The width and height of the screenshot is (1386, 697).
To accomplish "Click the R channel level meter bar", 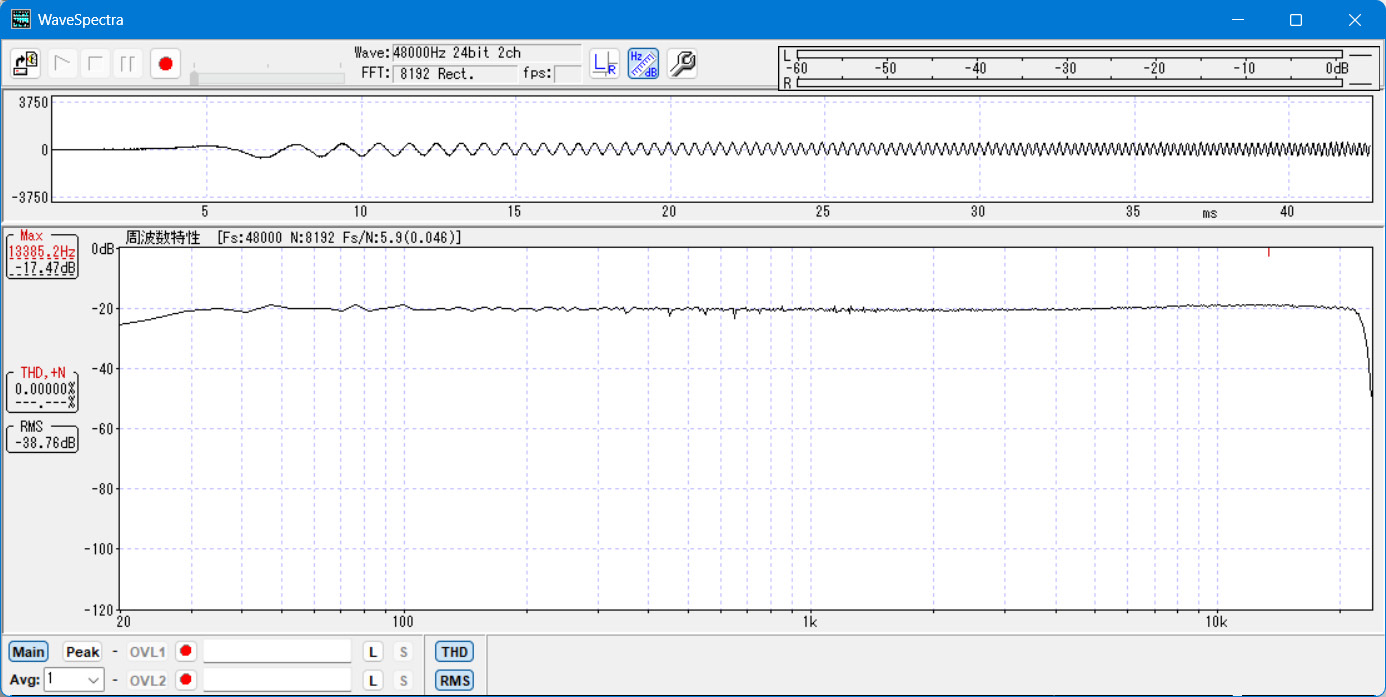I will (x=1069, y=84).
